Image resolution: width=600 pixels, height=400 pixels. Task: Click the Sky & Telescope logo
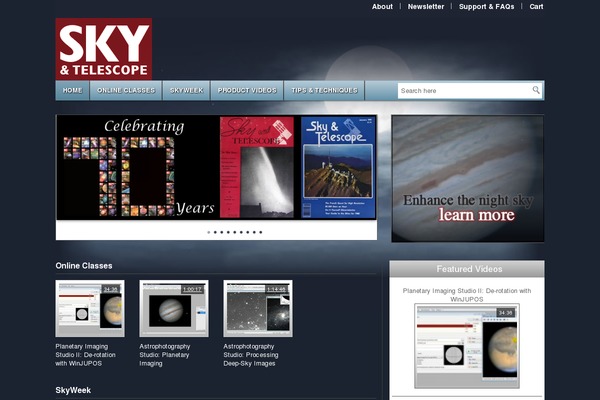(104, 49)
